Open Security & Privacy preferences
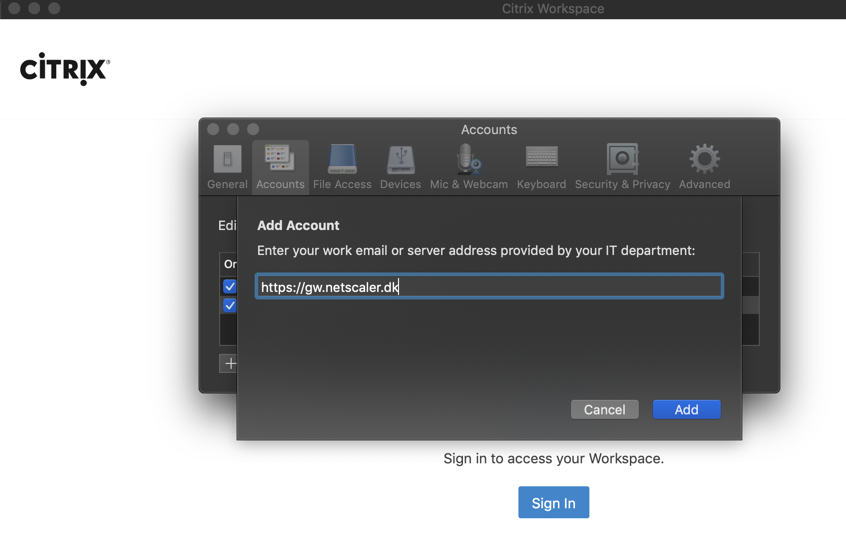Image resolution: width=846 pixels, height=537 pixels. (622, 167)
